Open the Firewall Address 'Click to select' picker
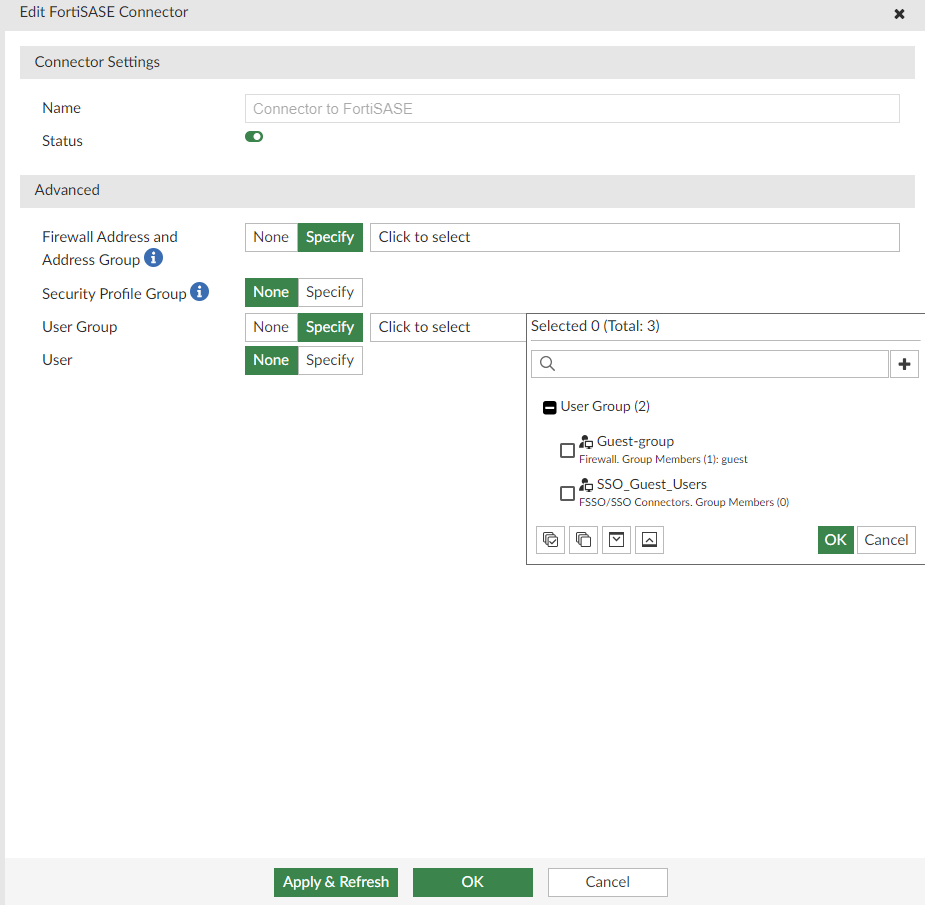925x905 pixels. click(x=636, y=237)
